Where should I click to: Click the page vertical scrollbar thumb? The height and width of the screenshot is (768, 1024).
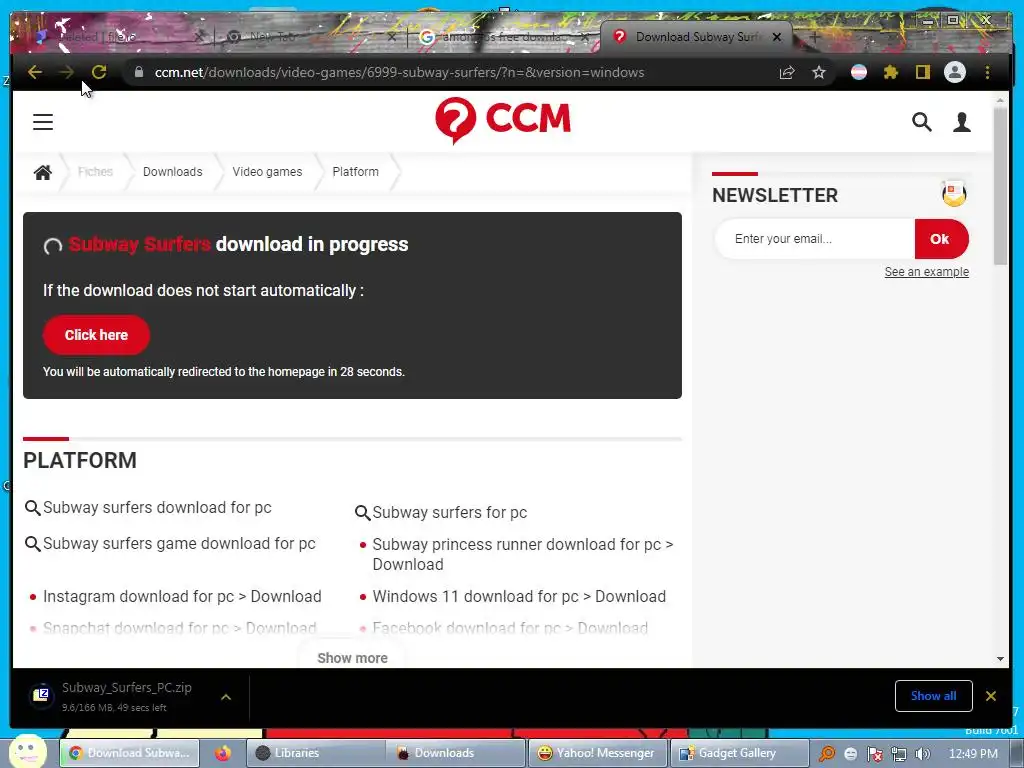[x=1000, y=185]
